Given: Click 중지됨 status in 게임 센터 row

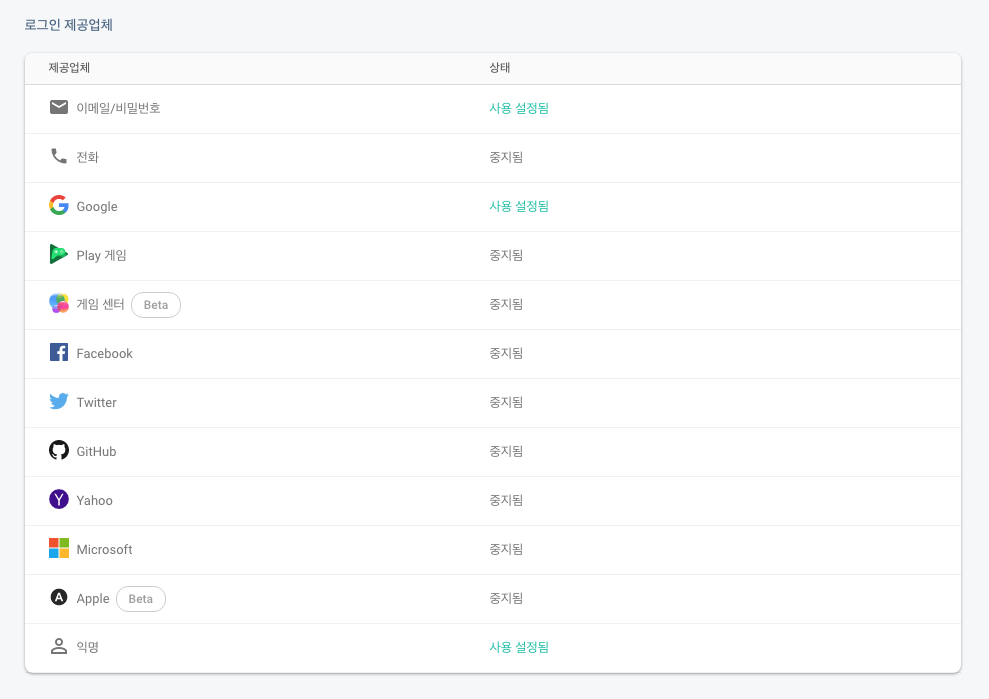Looking at the screenshot, I should 506,305.
